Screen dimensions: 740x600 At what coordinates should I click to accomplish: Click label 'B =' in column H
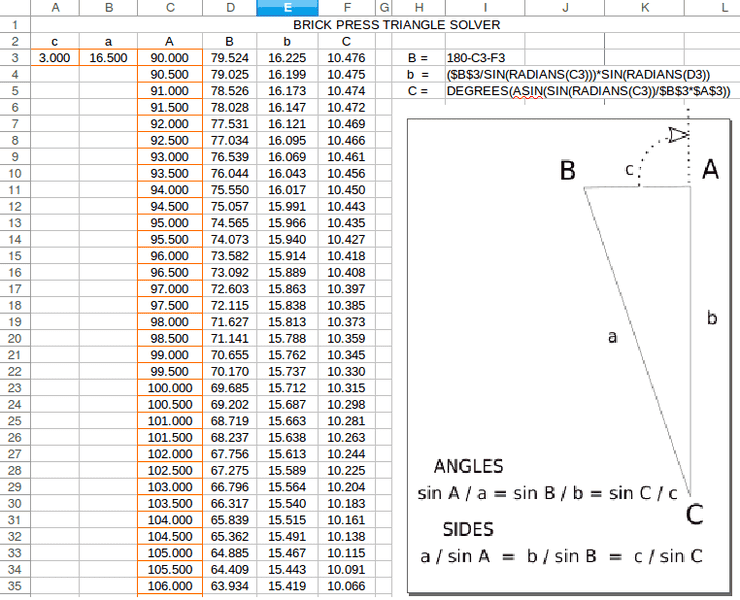[x=418, y=58]
